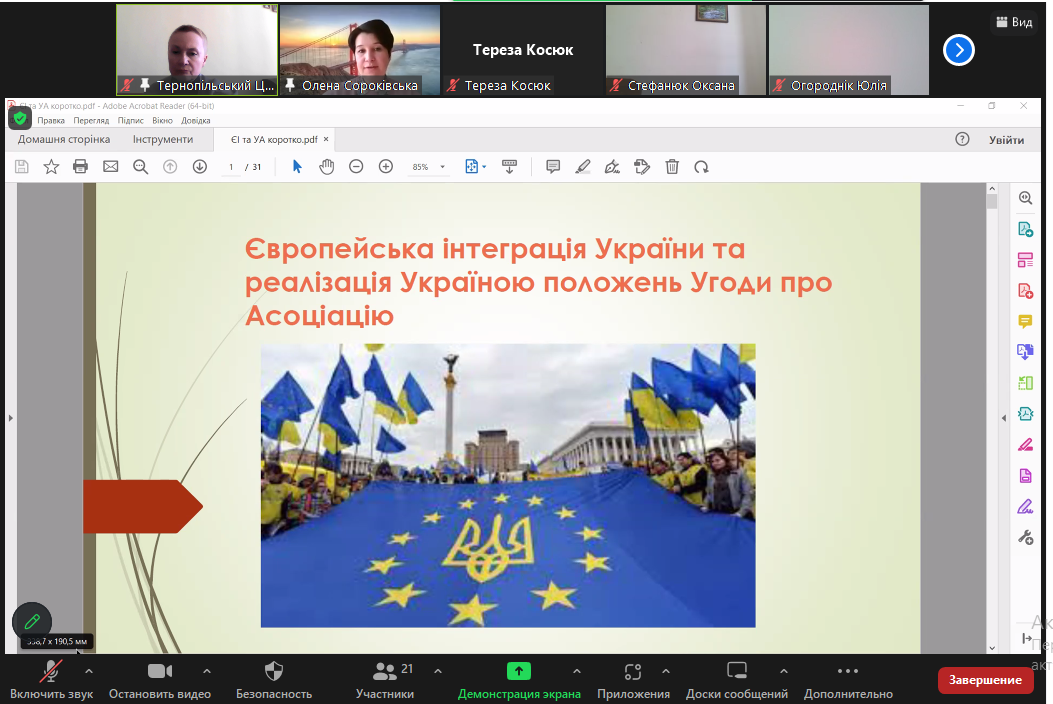Collapse the right tools pane arrow

pos(1004,418)
